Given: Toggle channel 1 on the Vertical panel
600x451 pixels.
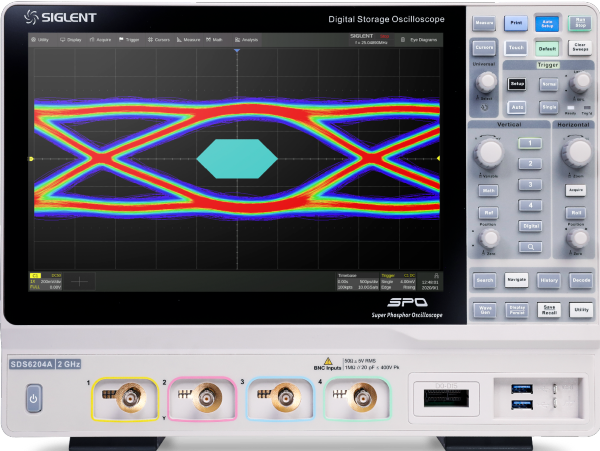Looking at the screenshot, I should pyautogui.click(x=530, y=144).
